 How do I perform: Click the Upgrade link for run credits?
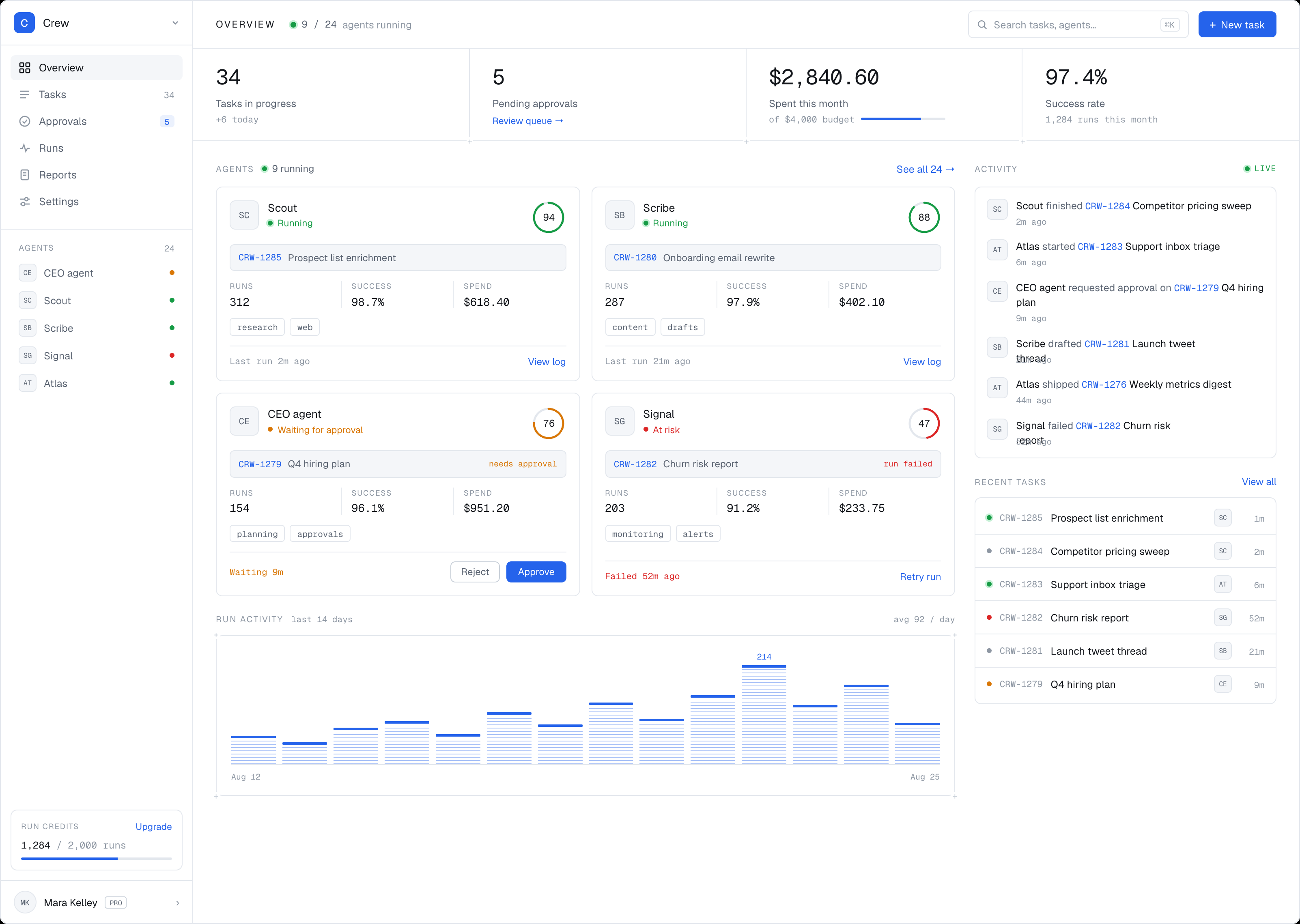[x=153, y=827]
